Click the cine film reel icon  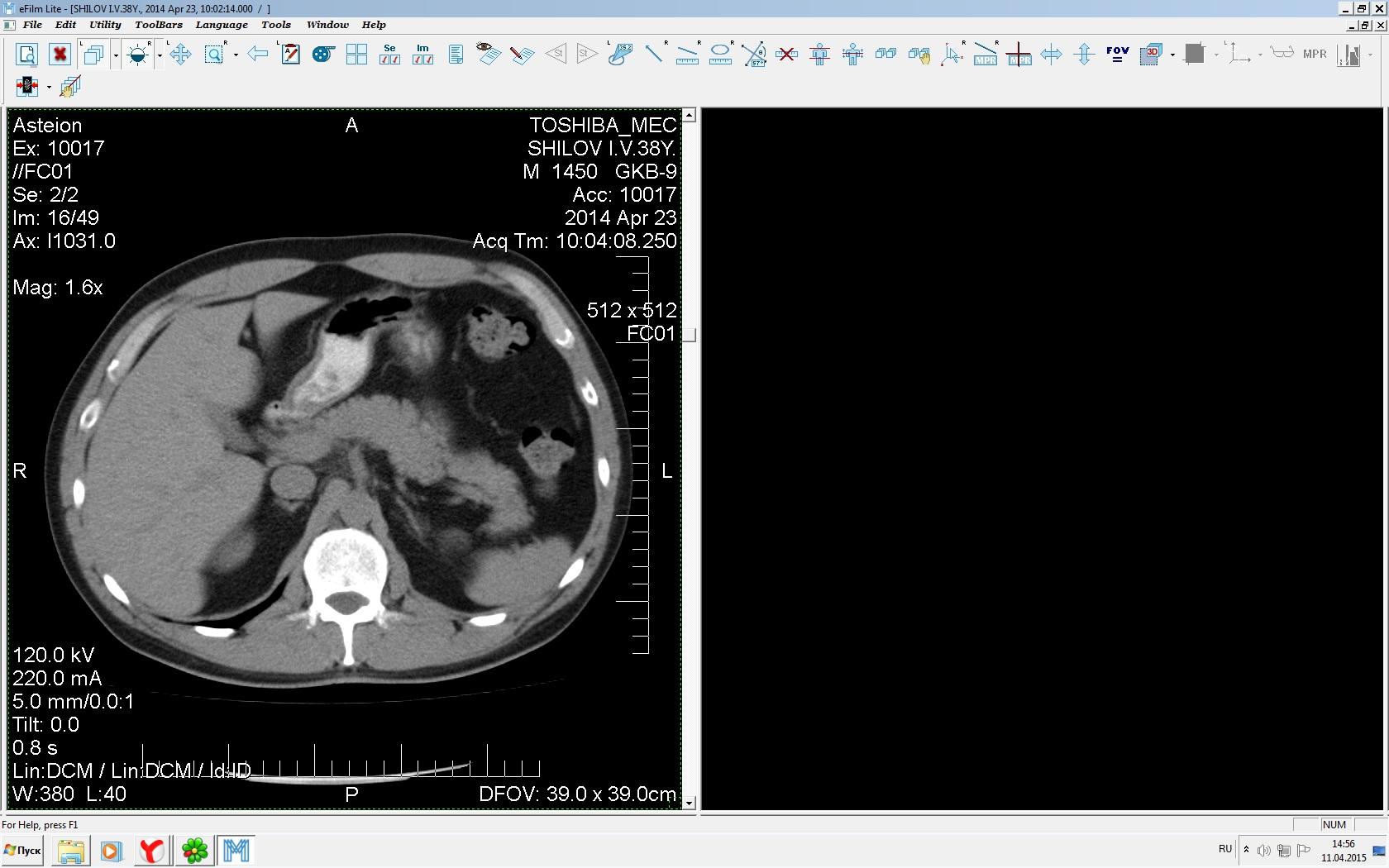323,55
